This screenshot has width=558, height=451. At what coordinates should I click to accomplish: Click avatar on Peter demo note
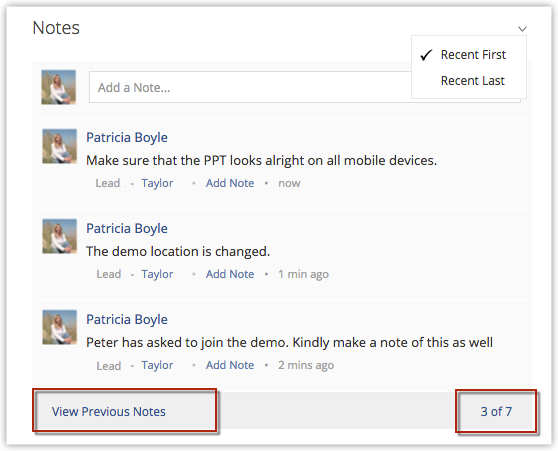pyautogui.click(x=59, y=327)
